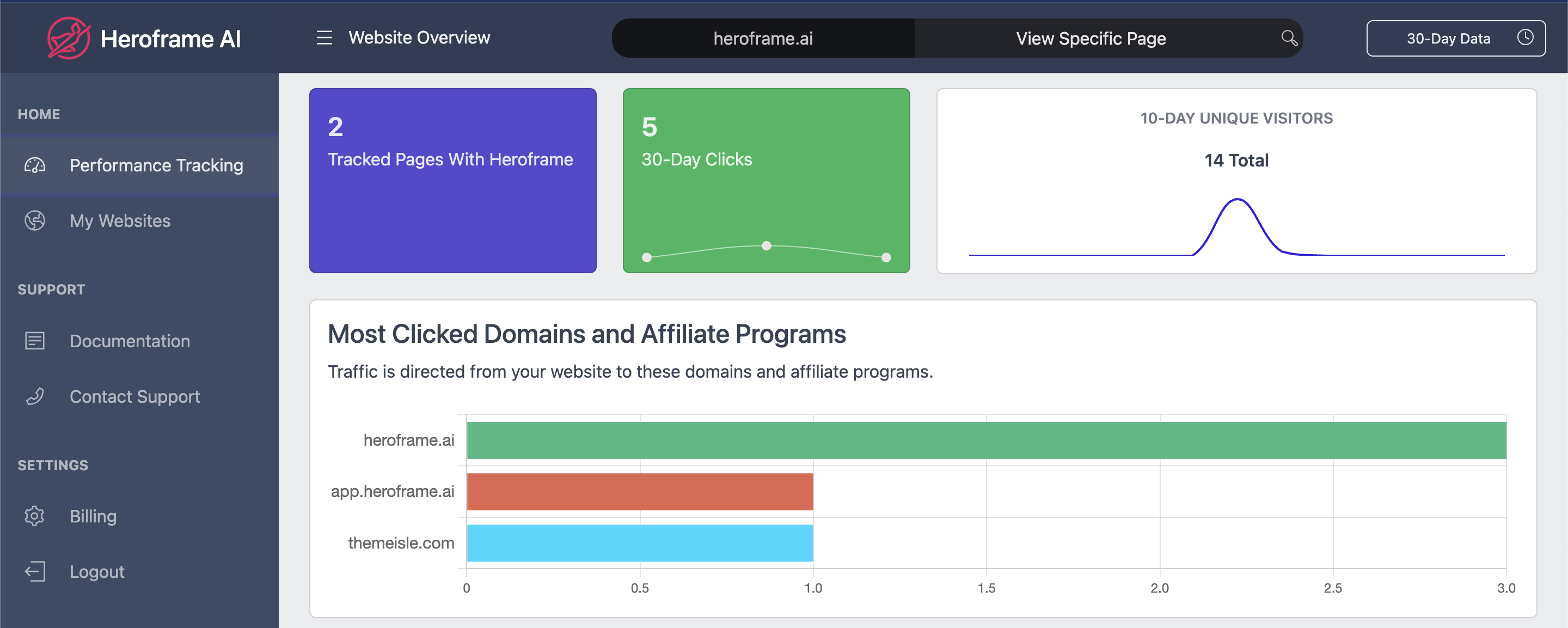The width and height of the screenshot is (1568, 628).
Task: Click the Billing gear icon
Action: point(35,516)
